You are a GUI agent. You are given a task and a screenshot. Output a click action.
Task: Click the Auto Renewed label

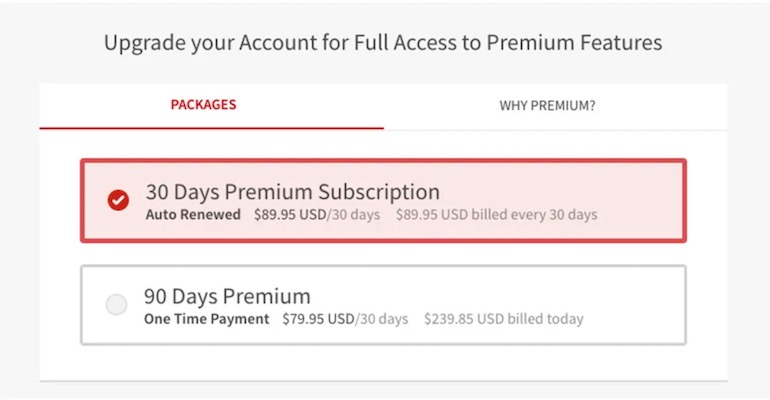click(x=193, y=214)
